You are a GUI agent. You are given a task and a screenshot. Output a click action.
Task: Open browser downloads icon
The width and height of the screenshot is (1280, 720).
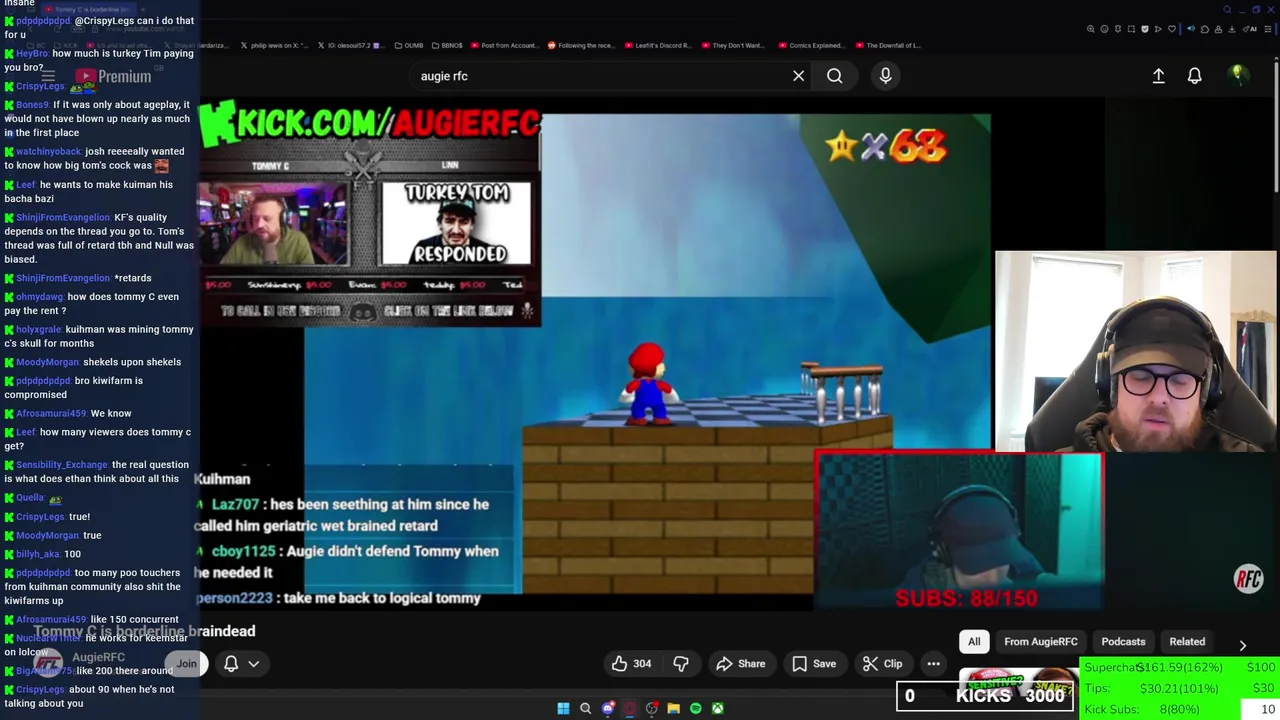click(x=1231, y=29)
